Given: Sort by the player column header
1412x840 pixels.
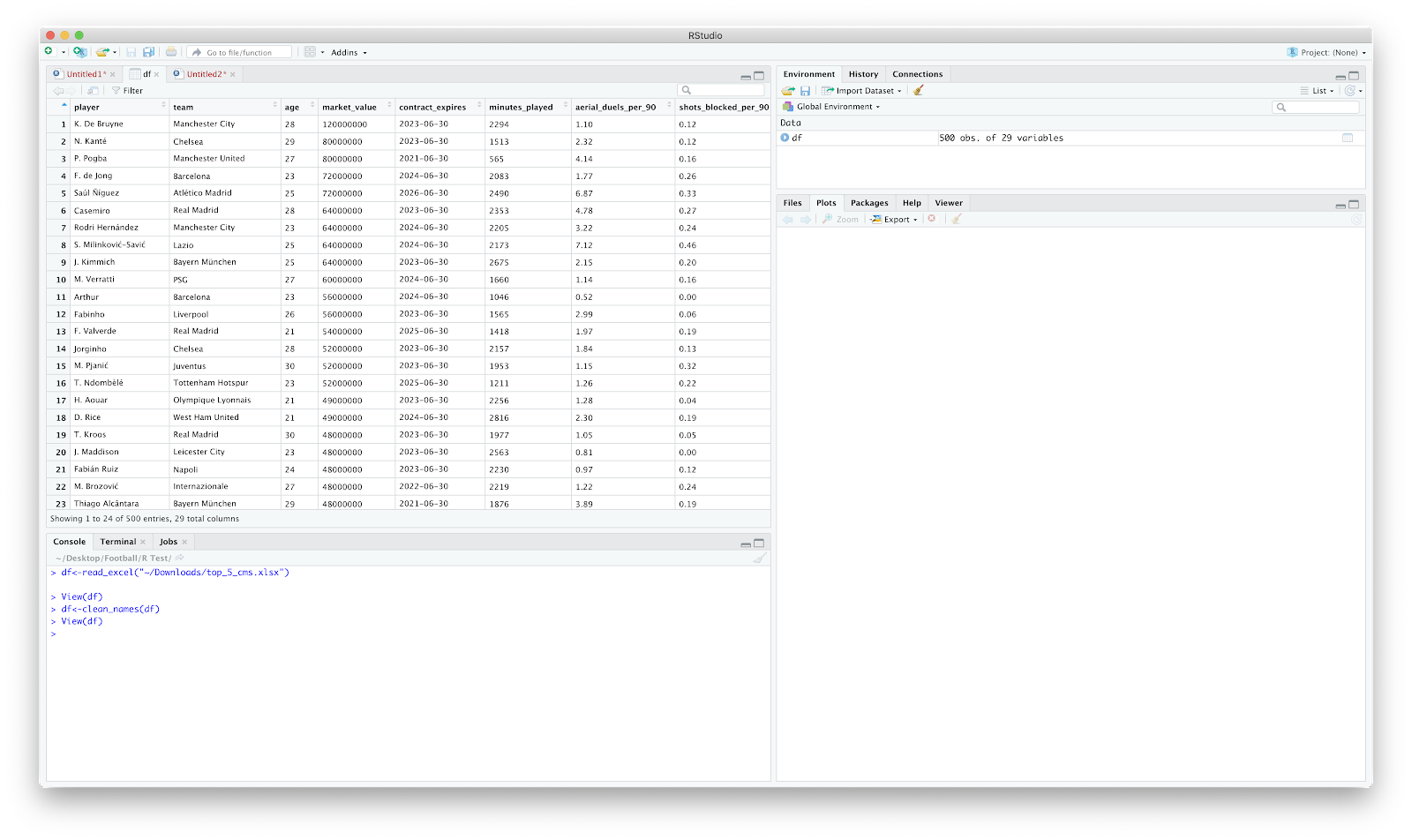Looking at the screenshot, I should [x=119, y=107].
